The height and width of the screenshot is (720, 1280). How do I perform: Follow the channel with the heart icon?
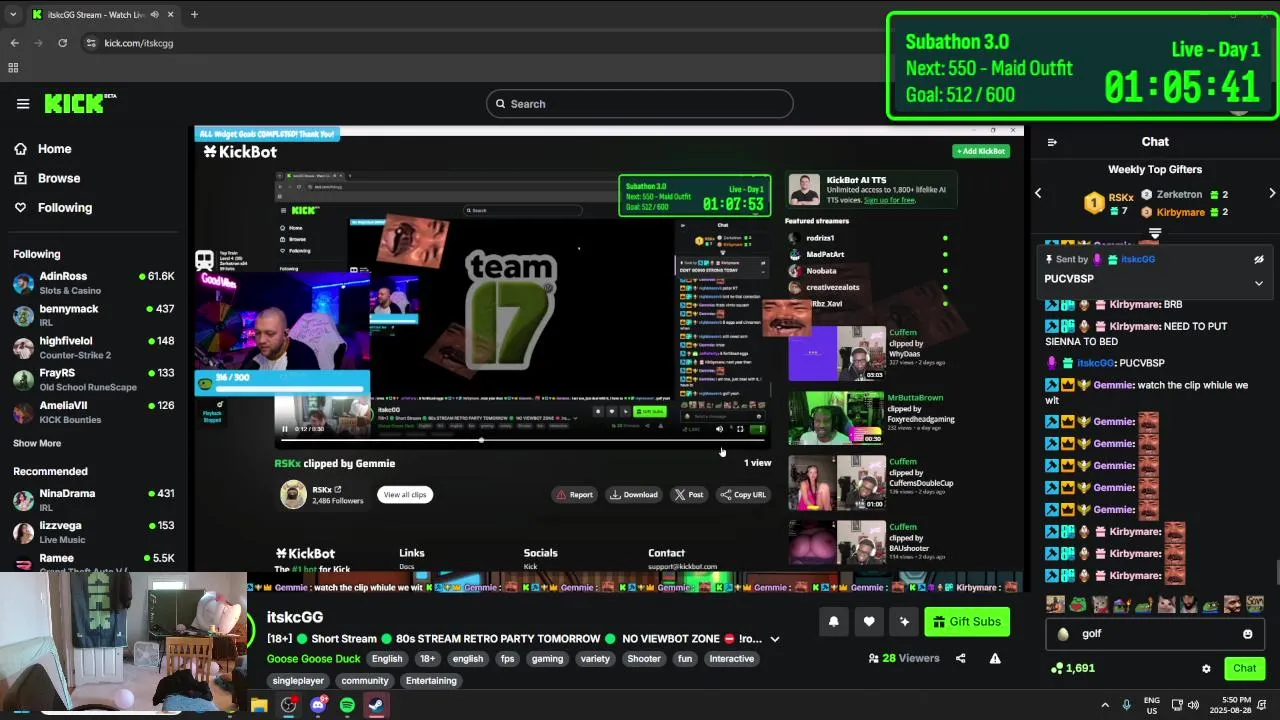(869, 622)
